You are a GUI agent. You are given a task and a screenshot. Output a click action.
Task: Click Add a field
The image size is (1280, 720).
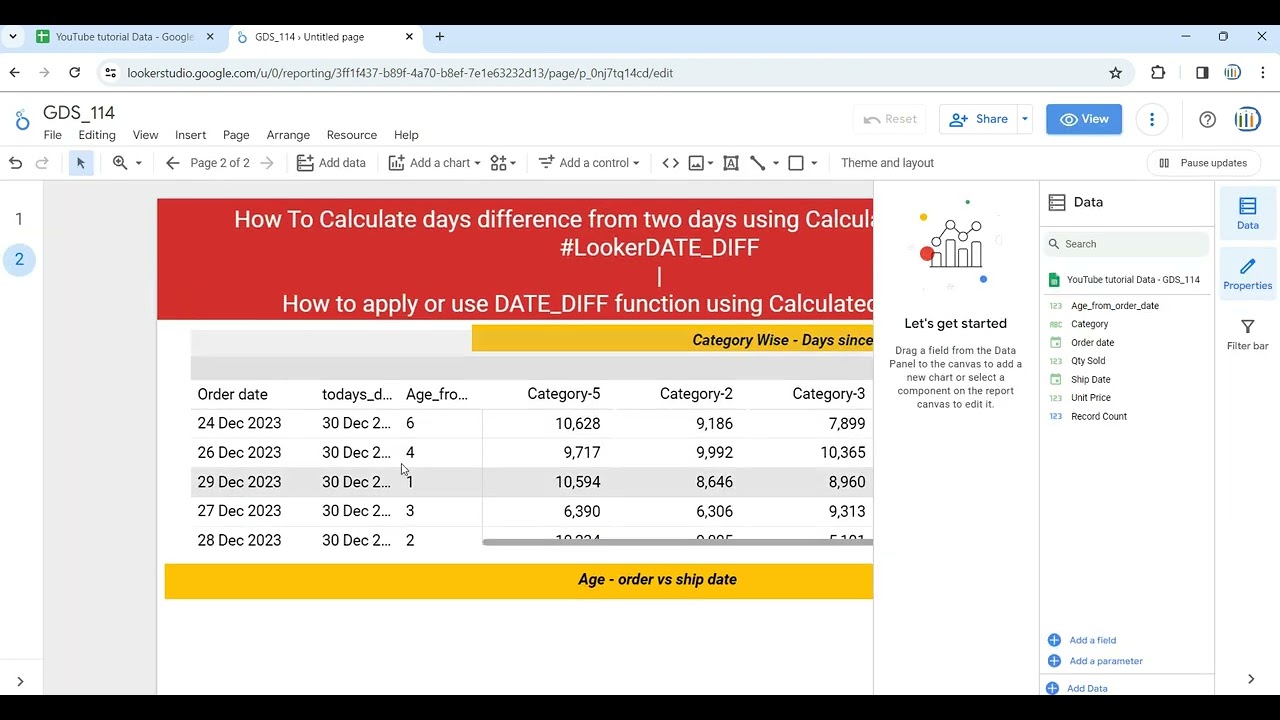pos(1082,640)
